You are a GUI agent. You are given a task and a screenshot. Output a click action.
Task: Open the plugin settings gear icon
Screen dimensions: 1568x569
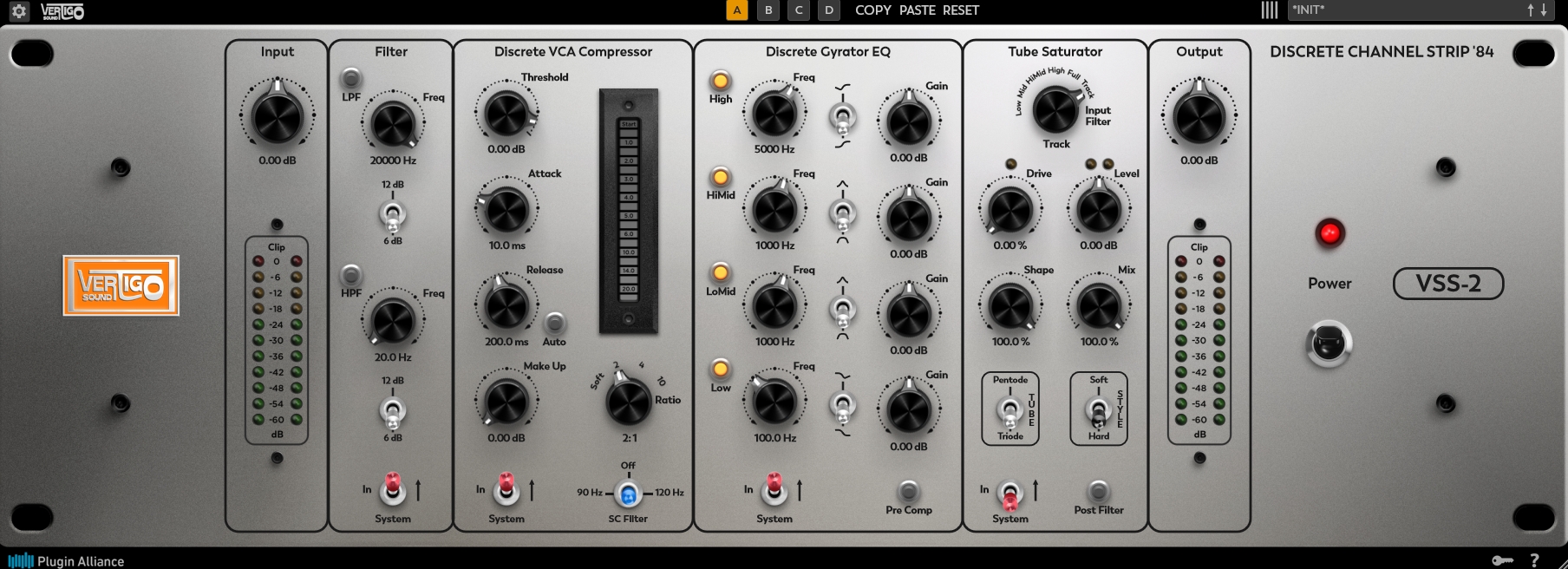point(19,10)
